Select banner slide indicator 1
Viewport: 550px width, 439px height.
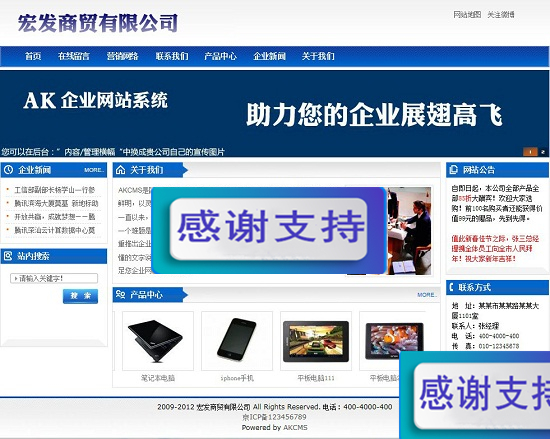pos(530,152)
